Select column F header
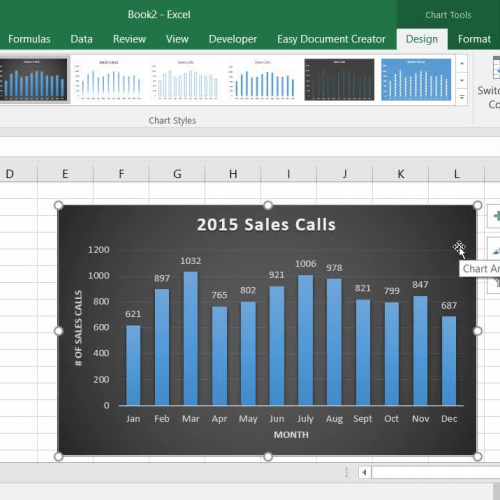The height and width of the screenshot is (500, 500). coord(121,174)
